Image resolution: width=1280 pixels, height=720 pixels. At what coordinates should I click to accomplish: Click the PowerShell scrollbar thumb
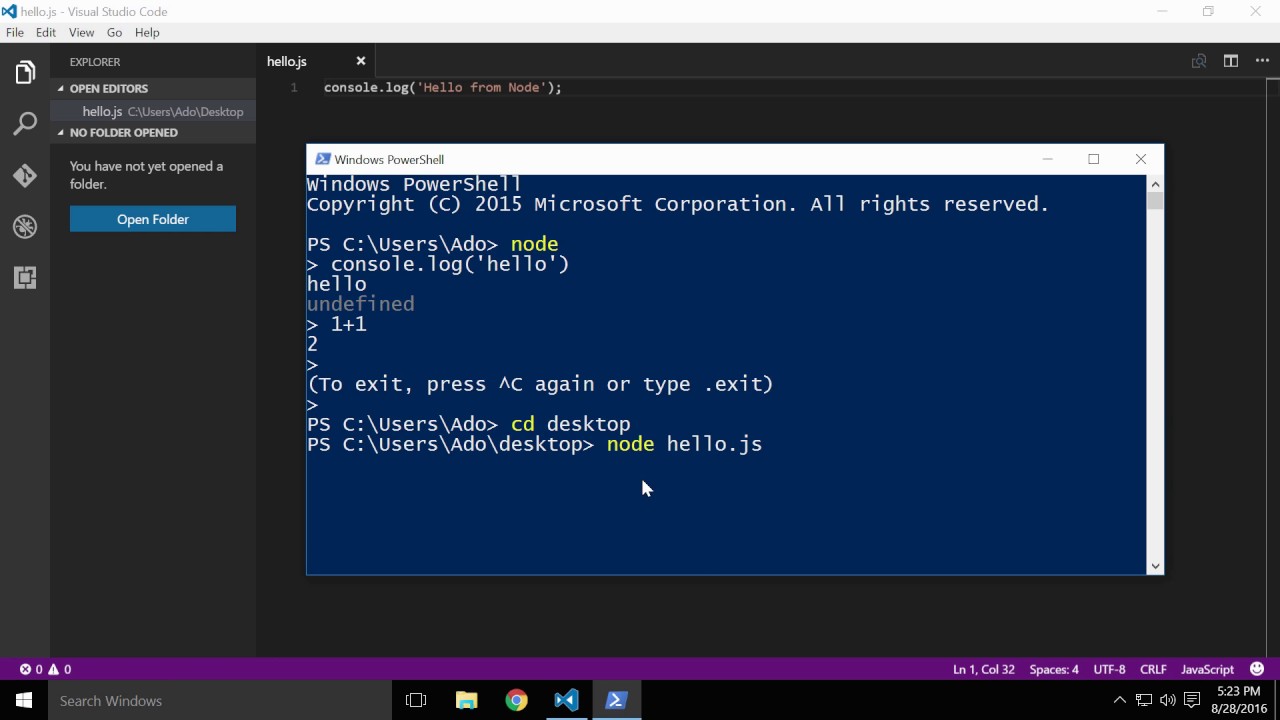point(1155,201)
